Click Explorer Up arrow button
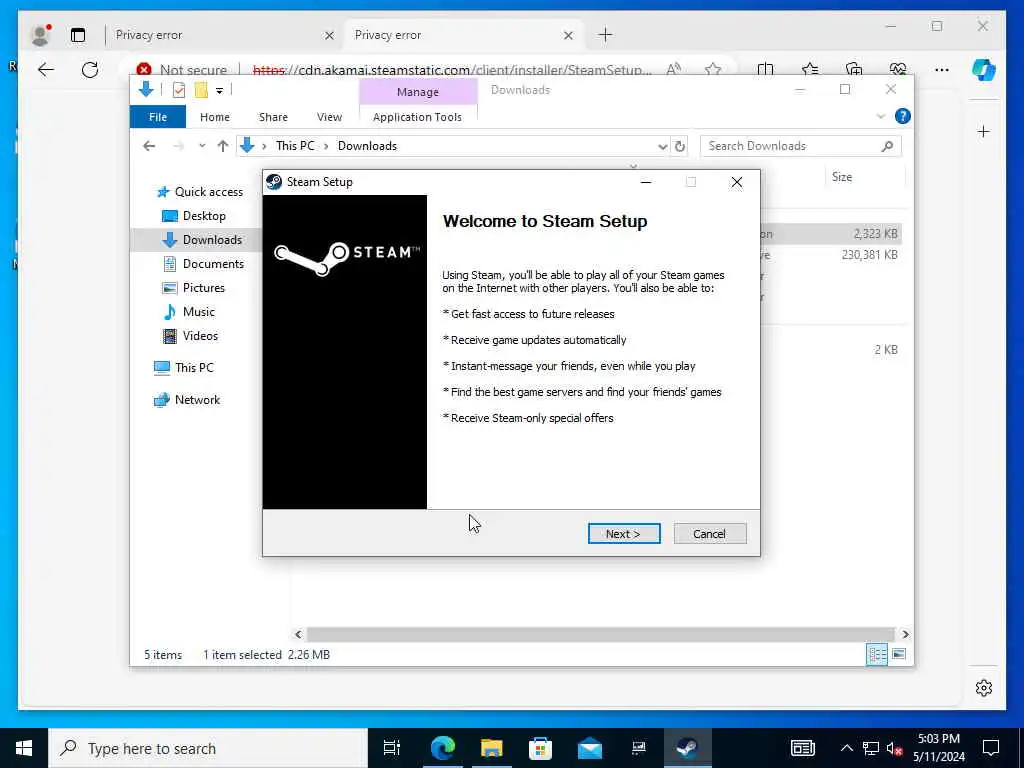Screen dimensions: 1024x768 pyautogui.click(x=223, y=146)
